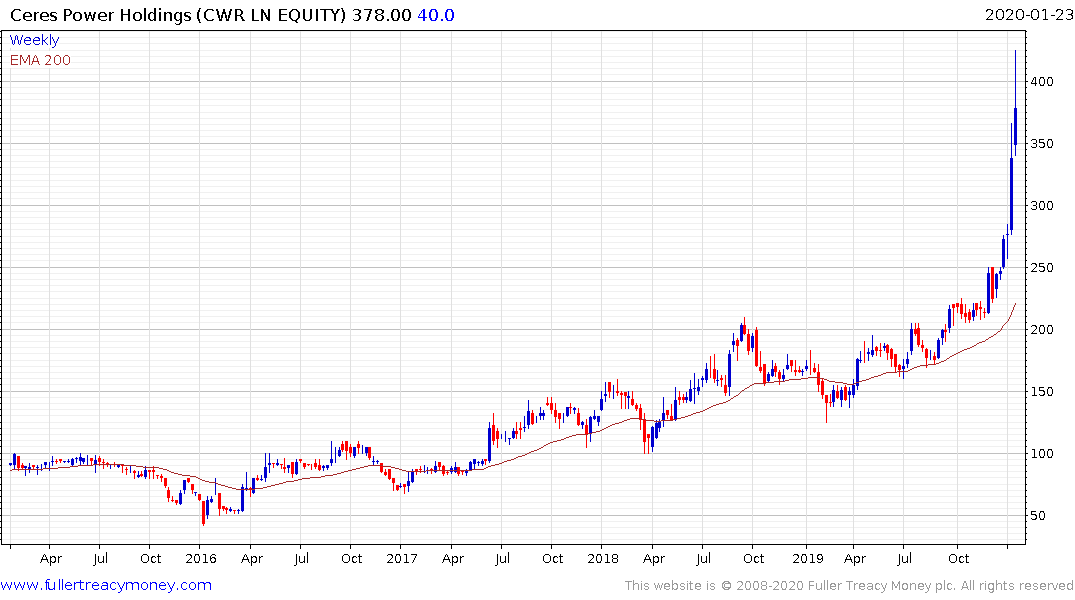The height and width of the screenshot is (600, 1075).
Task: Click the 2019 year axis label
Action: point(808,559)
